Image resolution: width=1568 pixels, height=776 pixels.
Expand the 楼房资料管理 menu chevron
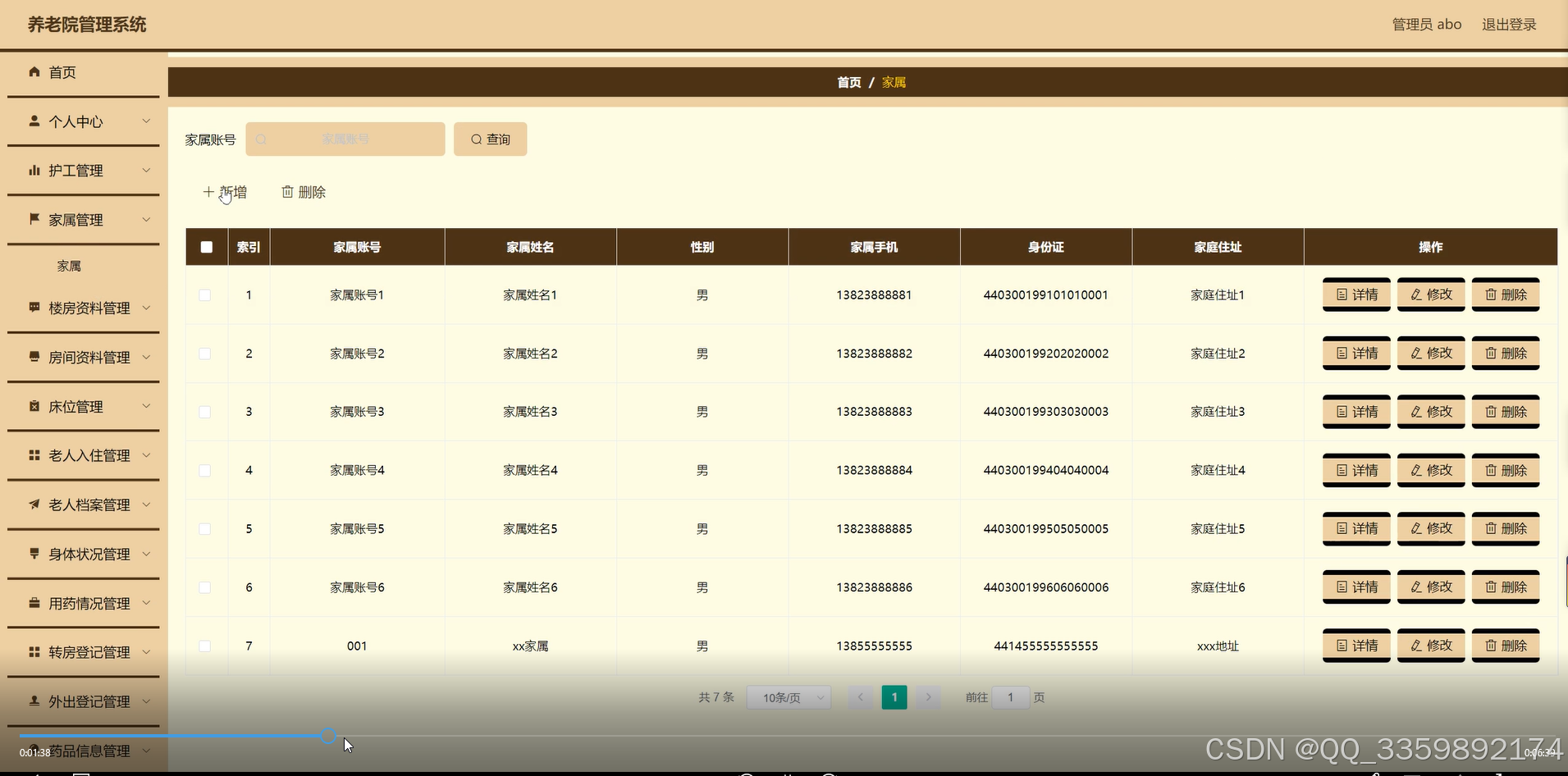[x=147, y=308]
